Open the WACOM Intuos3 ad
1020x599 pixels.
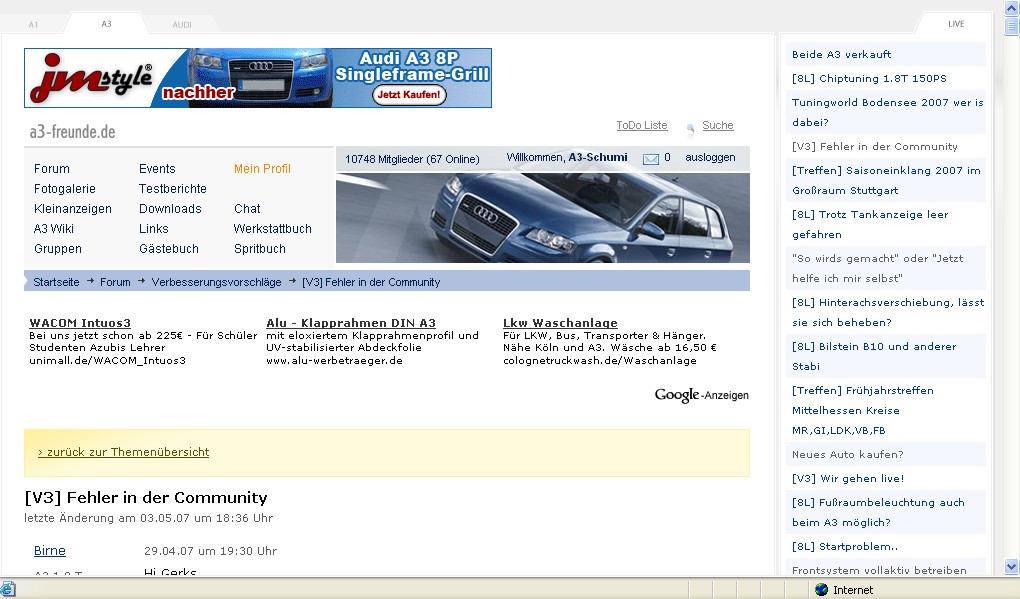(80, 323)
